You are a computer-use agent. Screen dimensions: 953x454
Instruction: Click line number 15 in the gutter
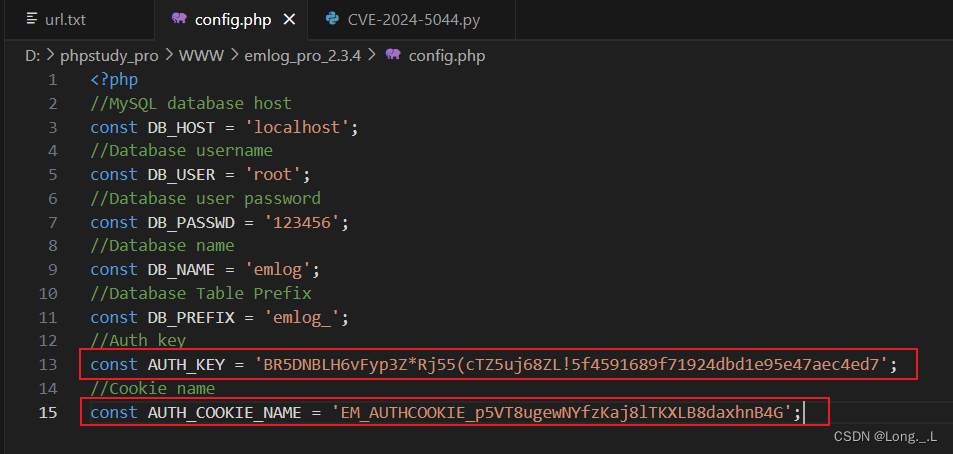coord(48,412)
